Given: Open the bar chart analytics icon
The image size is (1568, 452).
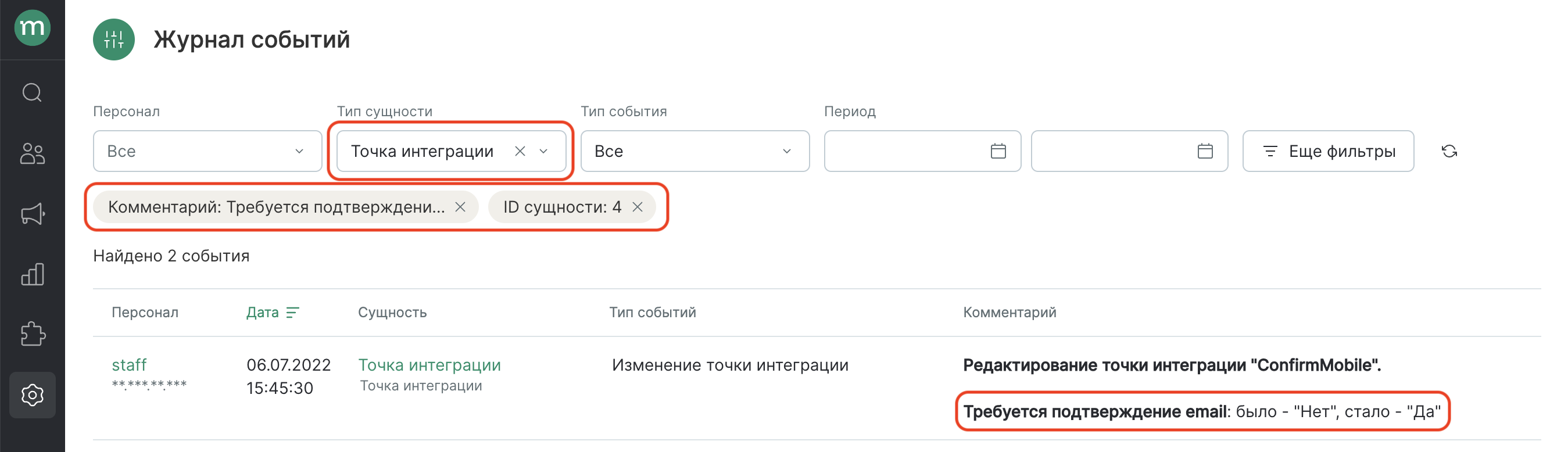Looking at the screenshot, I should (33, 274).
